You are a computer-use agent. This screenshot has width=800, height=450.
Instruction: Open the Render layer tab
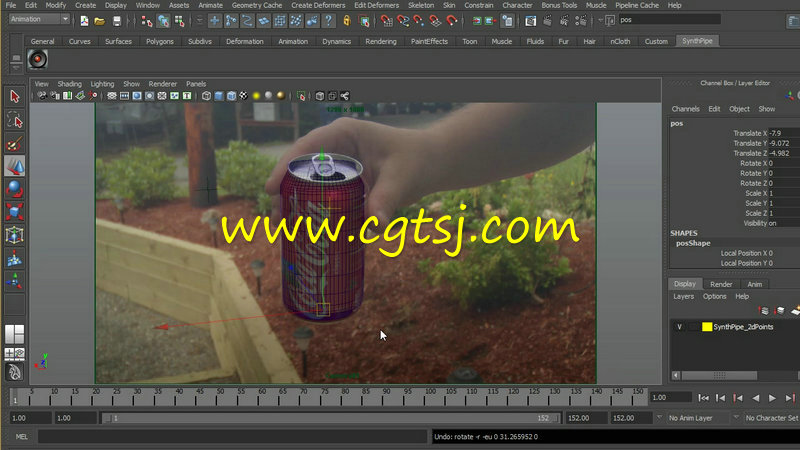pyautogui.click(x=721, y=284)
